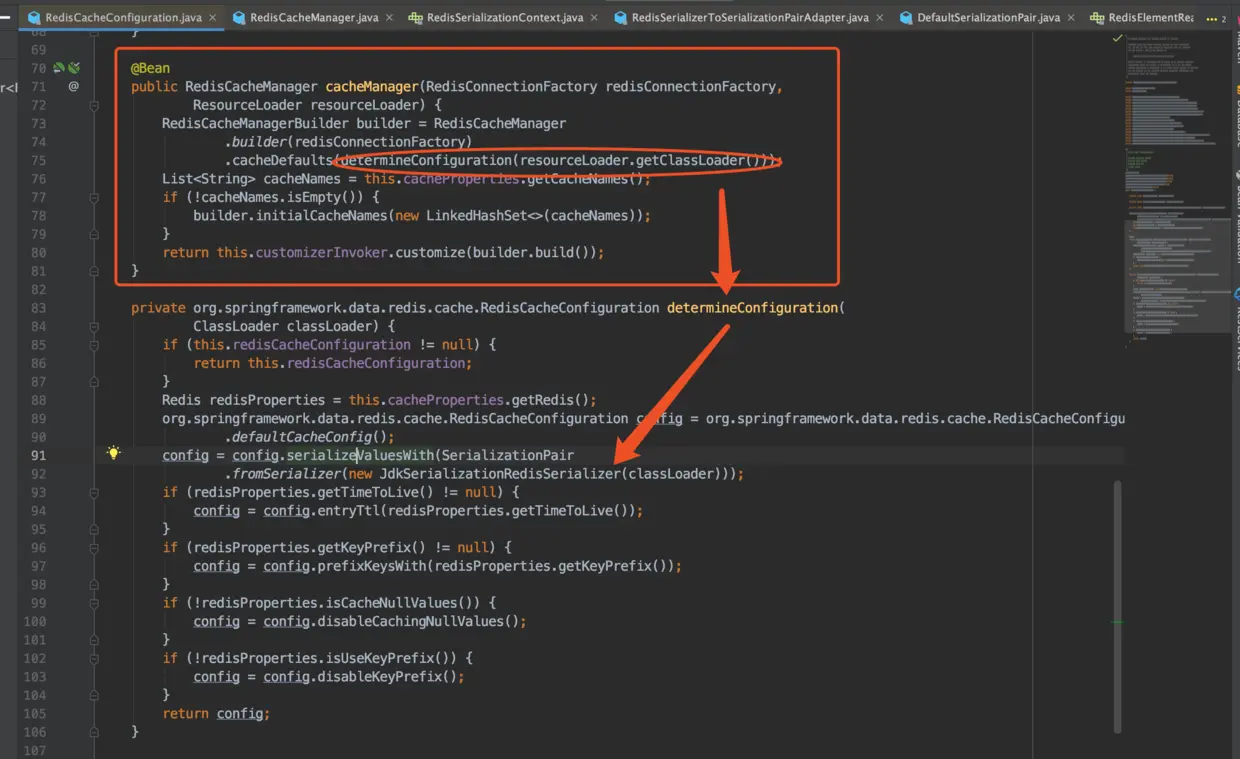Click green checkmark inspection status indicator
Image resolution: width=1240 pixels, height=759 pixels.
coord(1118,38)
